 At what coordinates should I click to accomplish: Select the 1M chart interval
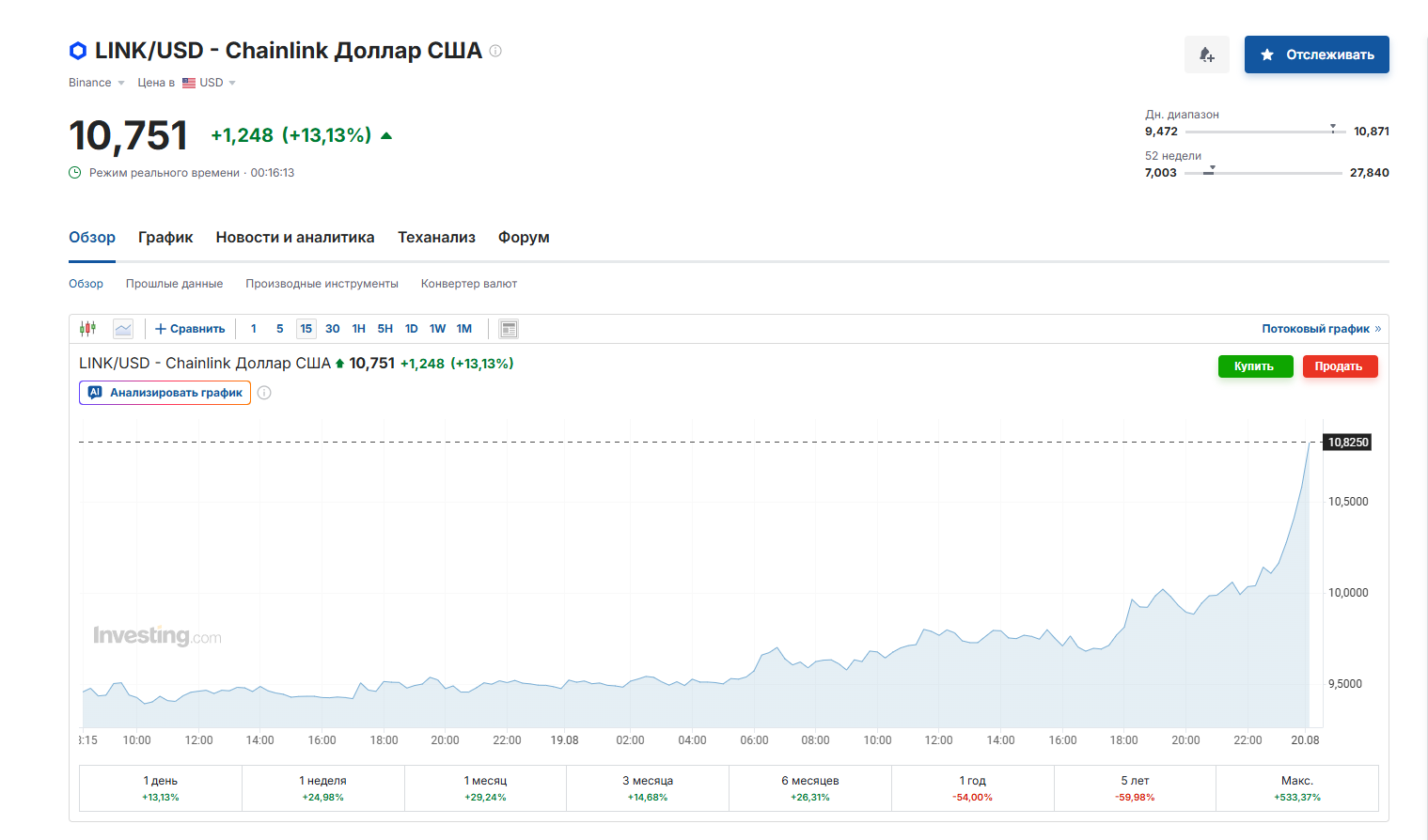[x=464, y=329]
